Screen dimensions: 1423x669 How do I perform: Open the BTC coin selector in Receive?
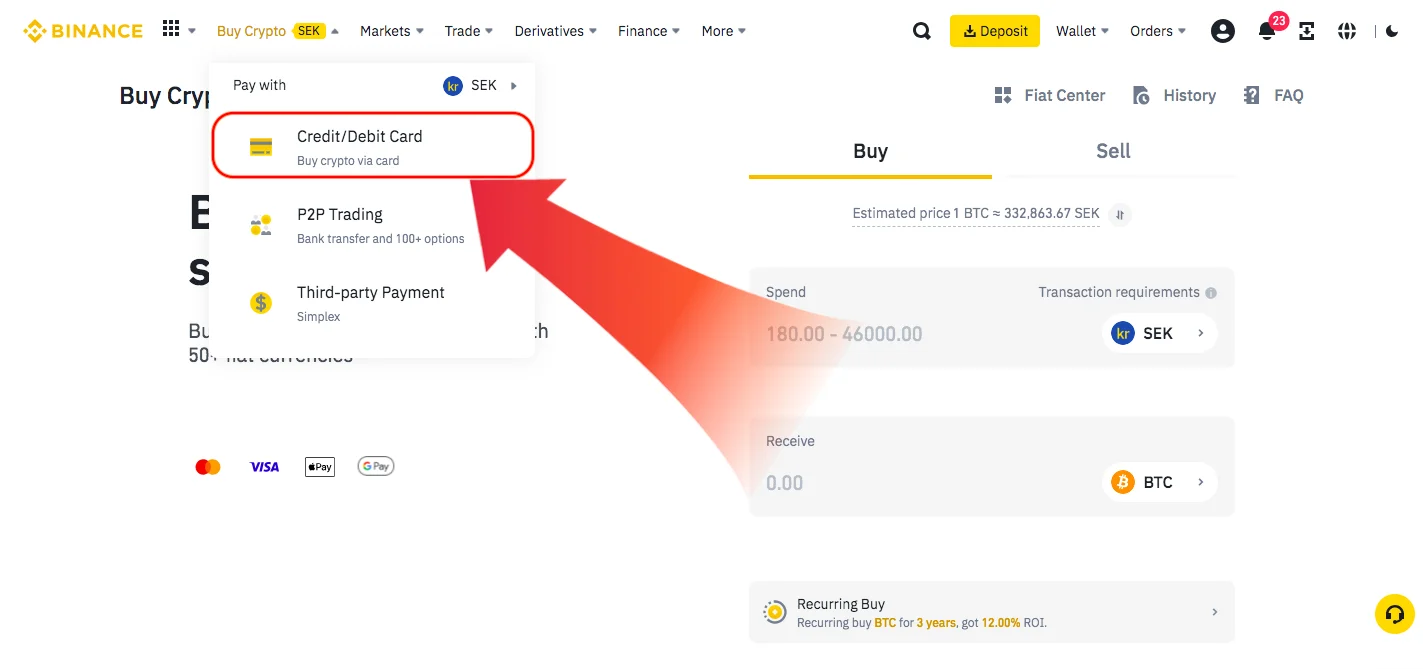(x=1159, y=482)
